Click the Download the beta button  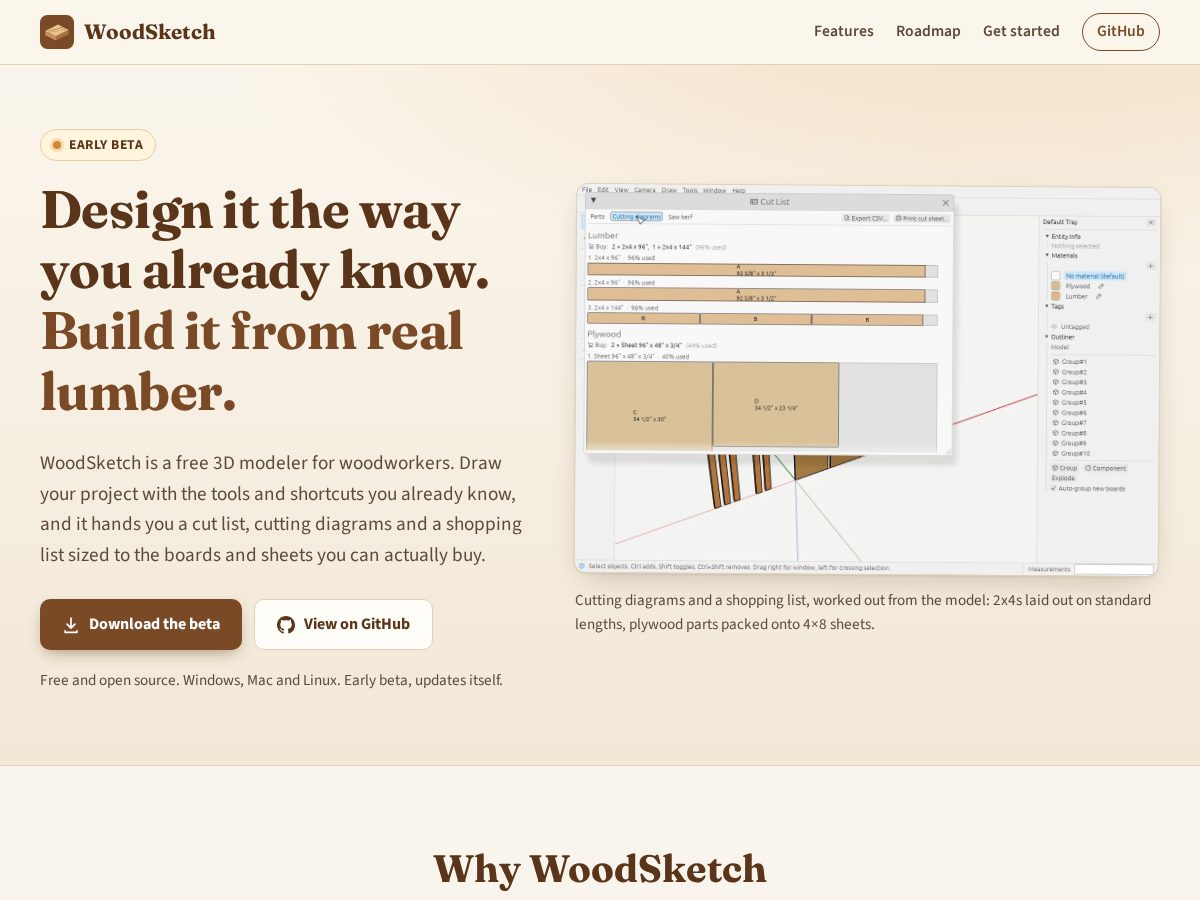pos(141,624)
